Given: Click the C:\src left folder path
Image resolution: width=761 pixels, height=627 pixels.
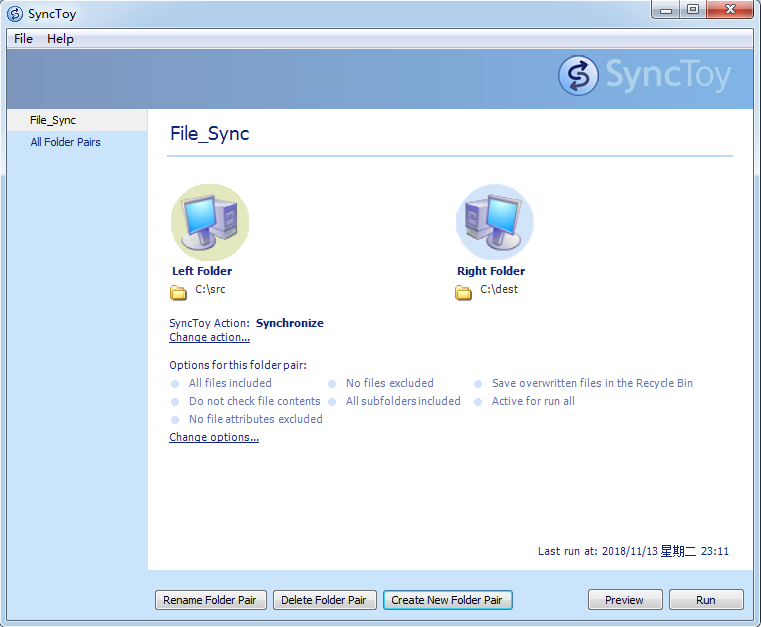Looking at the screenshot, I should [210, 289].
